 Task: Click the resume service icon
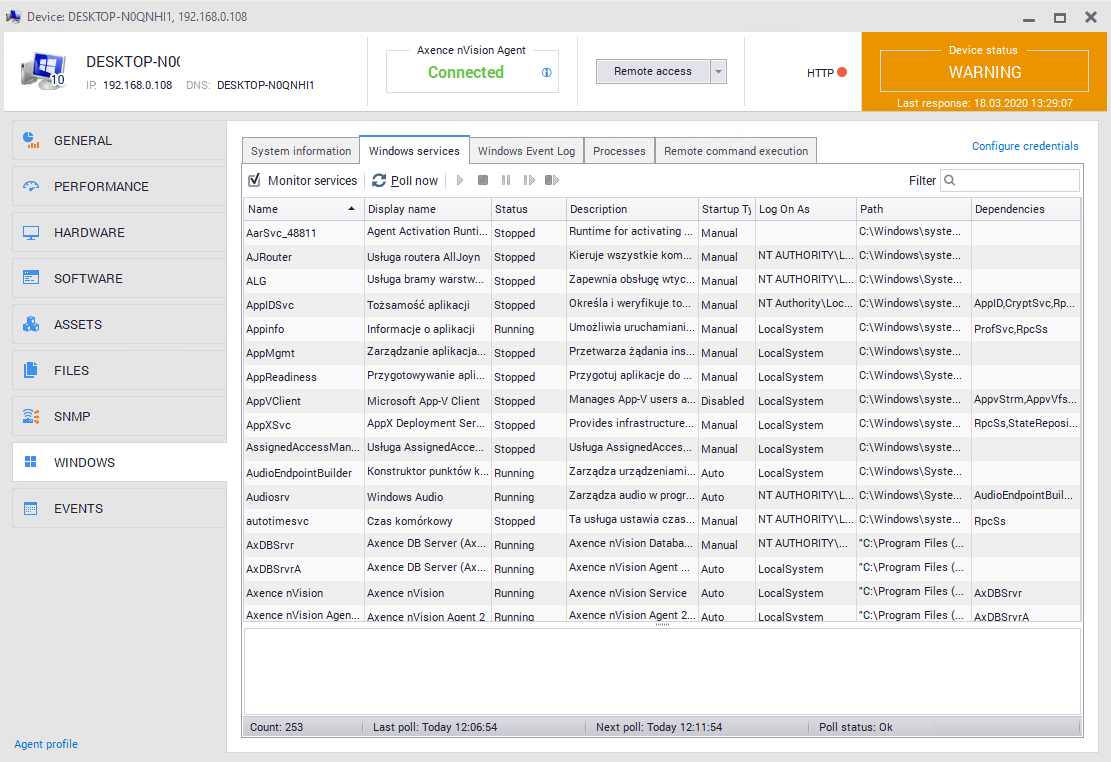click(528, 181)
